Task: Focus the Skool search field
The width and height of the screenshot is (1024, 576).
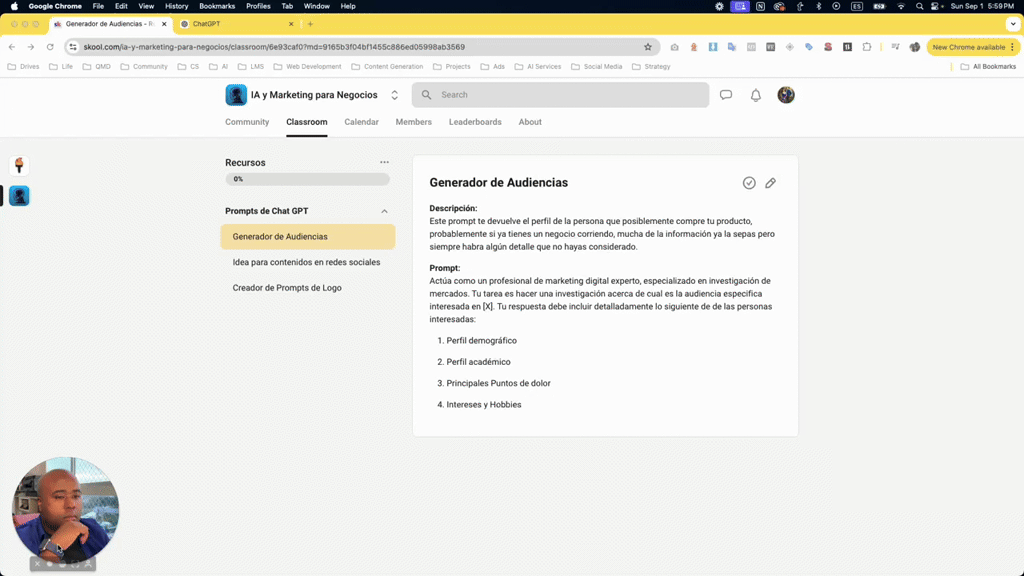Action: pos(560,95)
